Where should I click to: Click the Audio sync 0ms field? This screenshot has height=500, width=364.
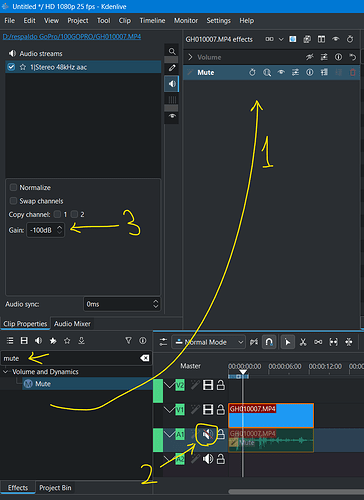pos(122,304)
